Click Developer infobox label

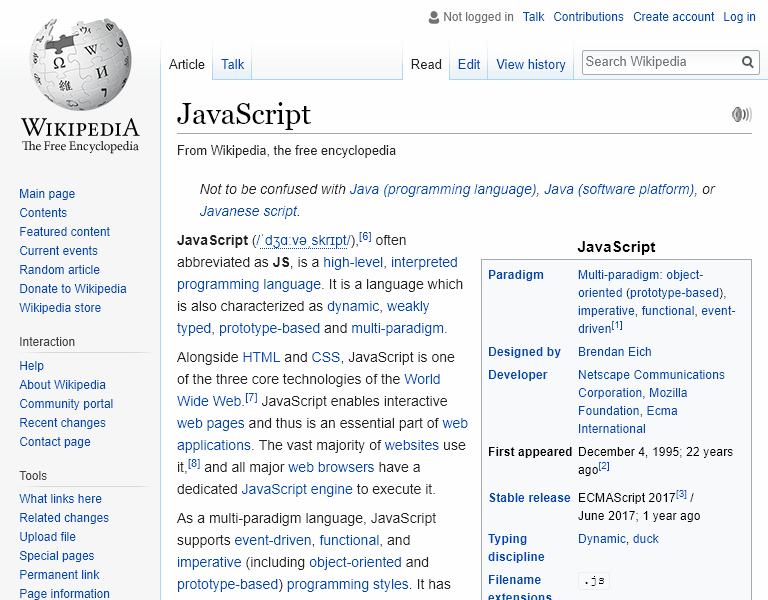pyautogui.click(x=518, y=375)
